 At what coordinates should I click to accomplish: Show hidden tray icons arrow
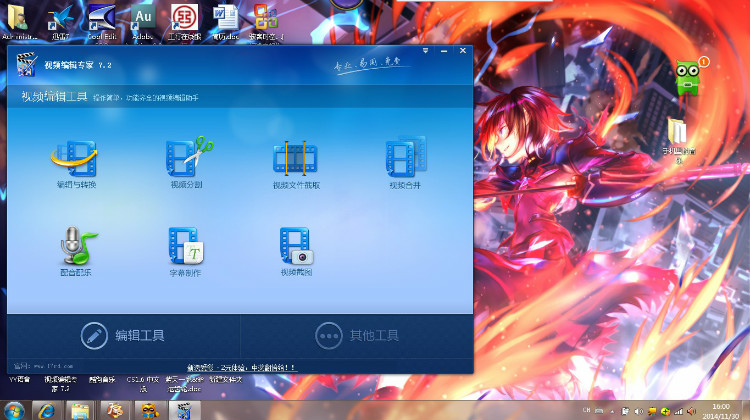612,411
